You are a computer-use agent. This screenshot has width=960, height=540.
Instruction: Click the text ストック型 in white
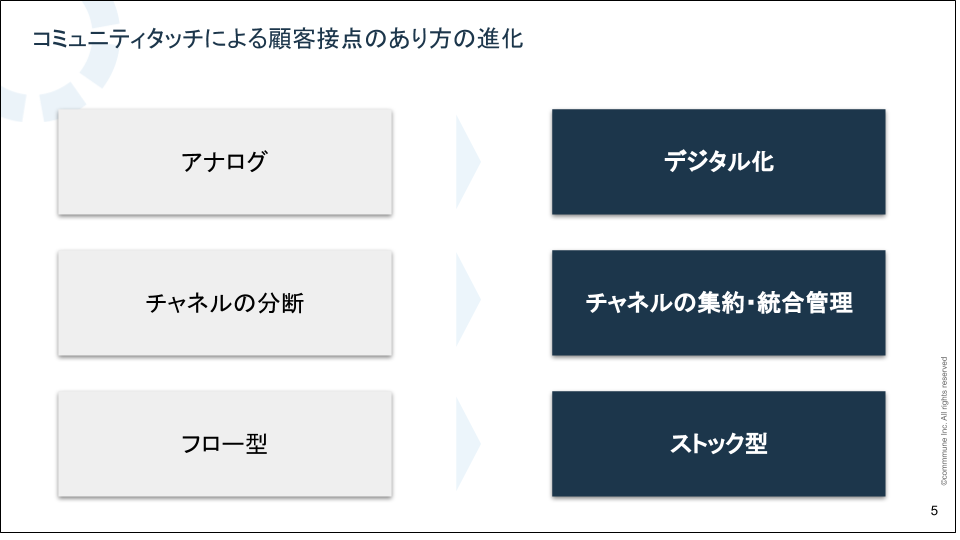click(718, 444)
